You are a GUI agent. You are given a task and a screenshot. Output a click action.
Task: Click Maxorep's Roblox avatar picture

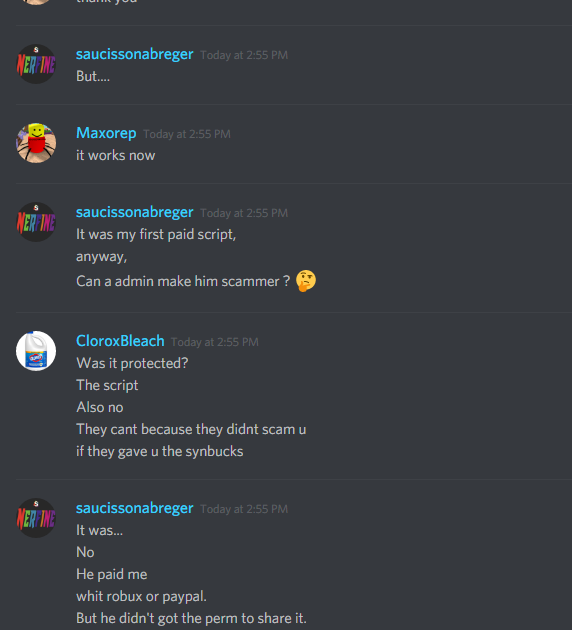pos(36,143)
